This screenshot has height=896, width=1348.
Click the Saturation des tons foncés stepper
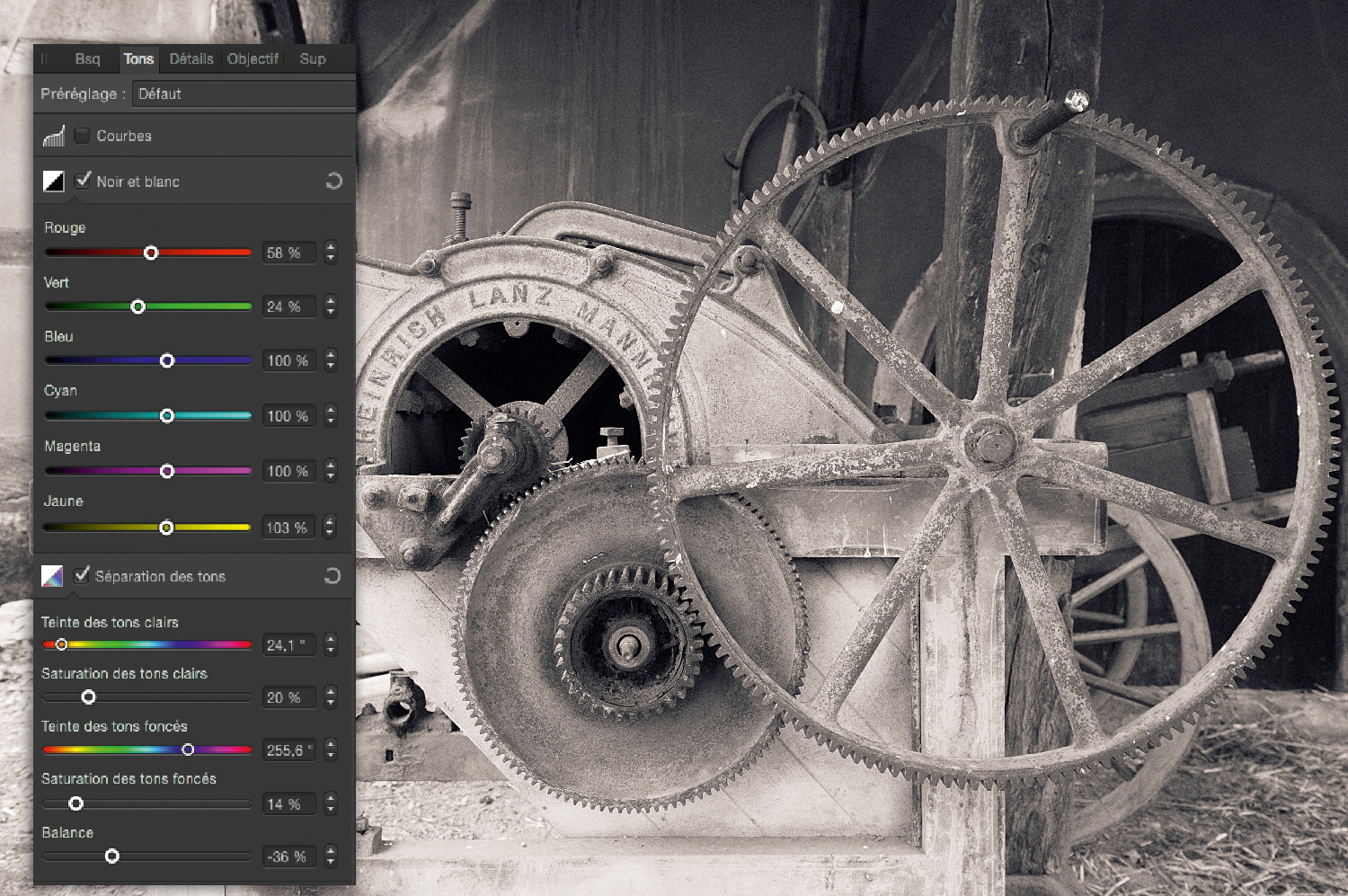(331, 804)
